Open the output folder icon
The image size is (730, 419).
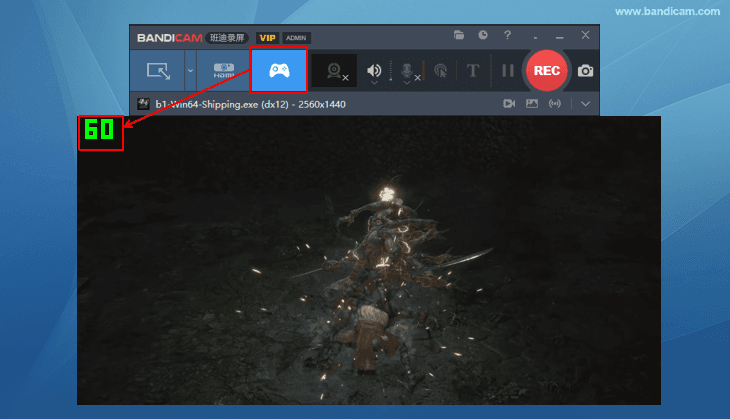pyautogui.click(x=459, y=35)
